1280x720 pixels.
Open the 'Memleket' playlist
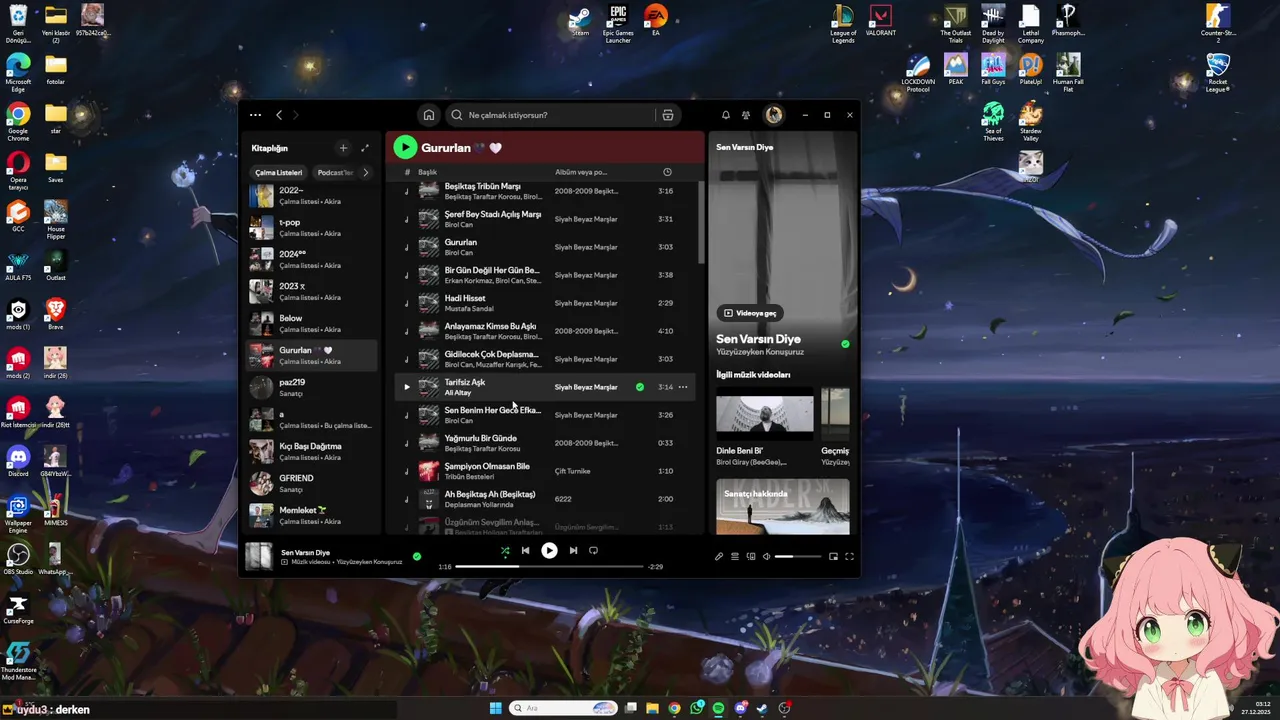pyautogui.click(x=312, y=515)
